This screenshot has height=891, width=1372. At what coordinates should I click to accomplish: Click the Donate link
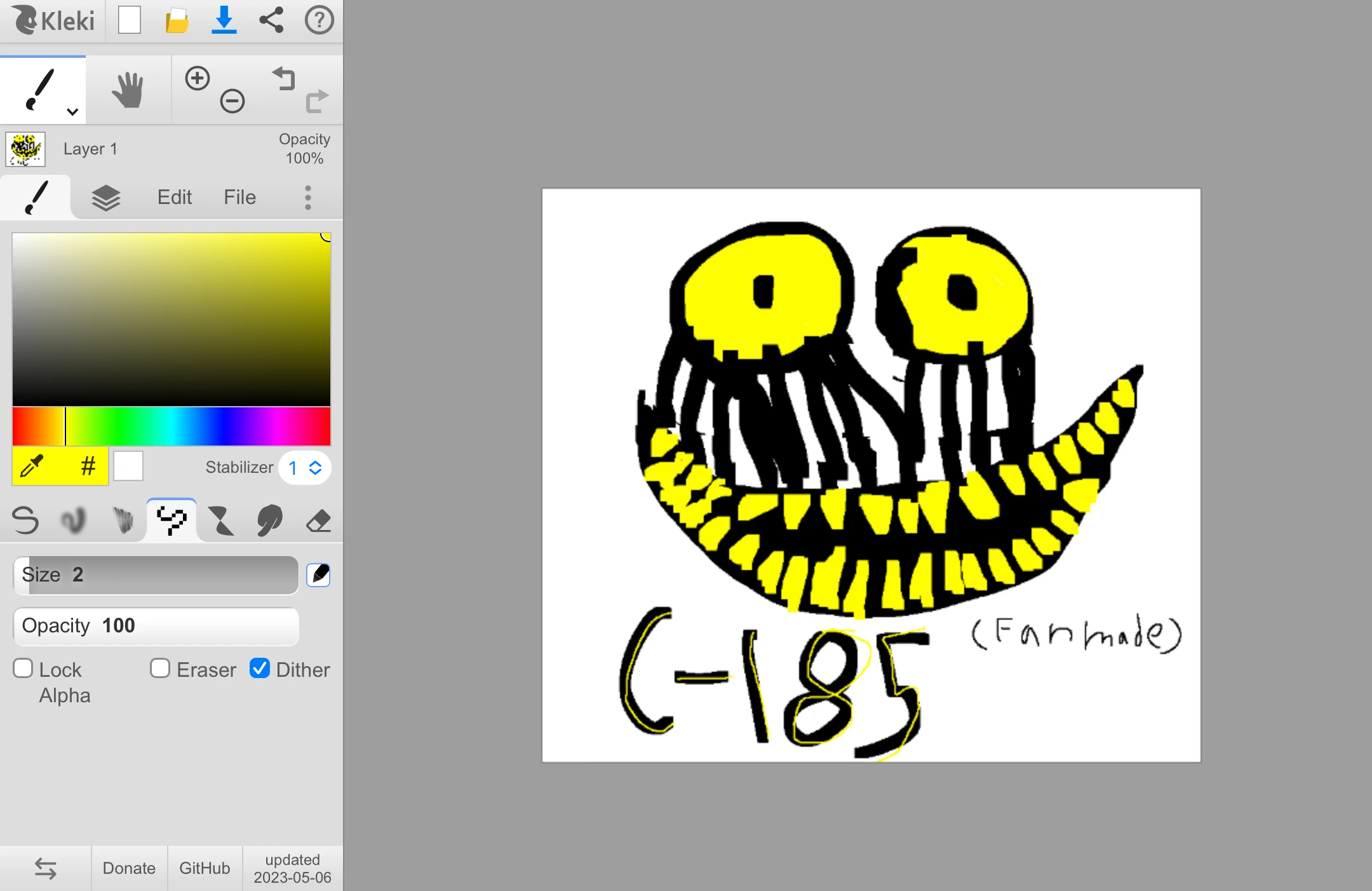click(x=129, y=868)
